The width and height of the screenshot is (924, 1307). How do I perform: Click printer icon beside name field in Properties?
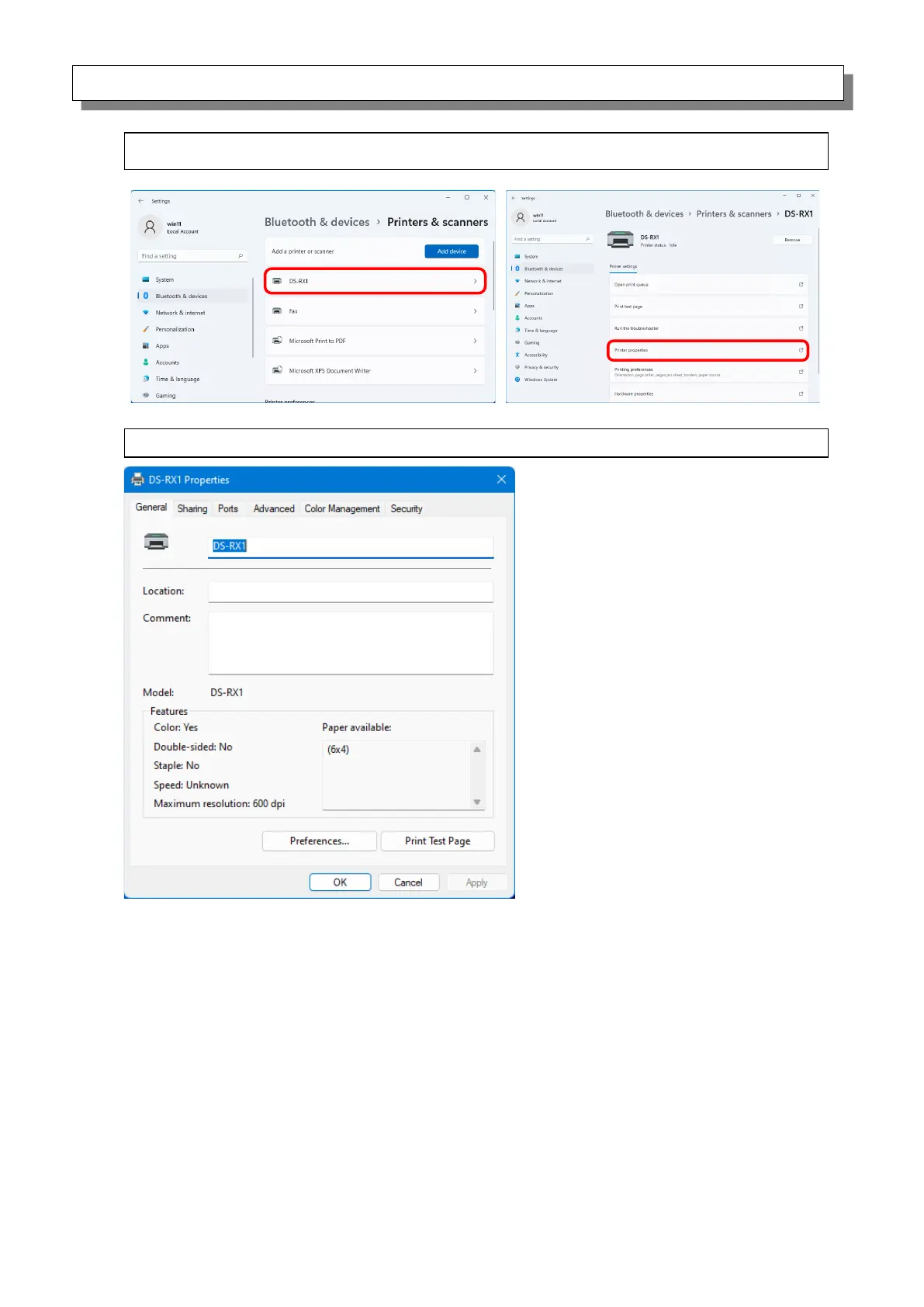157,542
